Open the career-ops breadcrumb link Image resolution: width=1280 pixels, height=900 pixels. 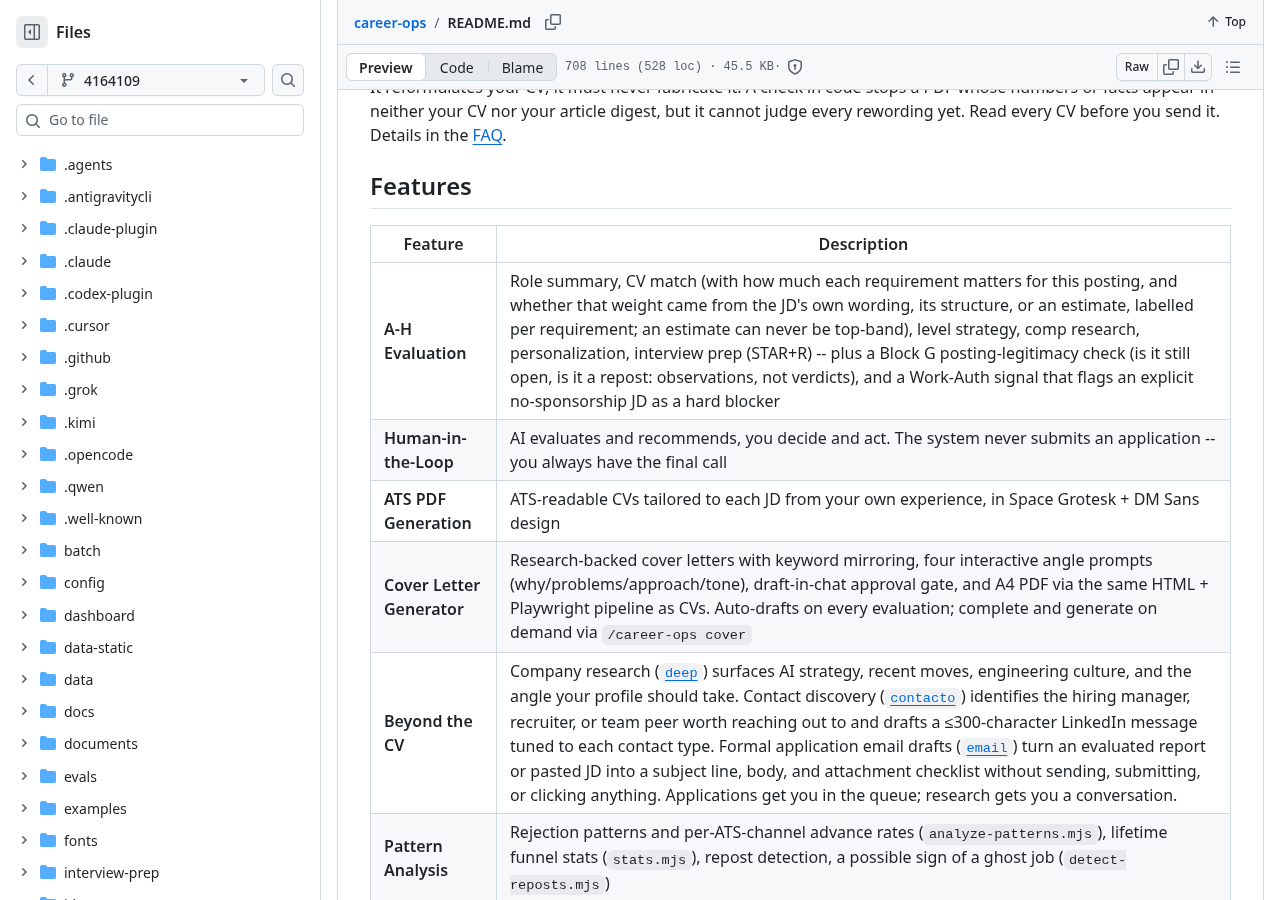point(390,22)
